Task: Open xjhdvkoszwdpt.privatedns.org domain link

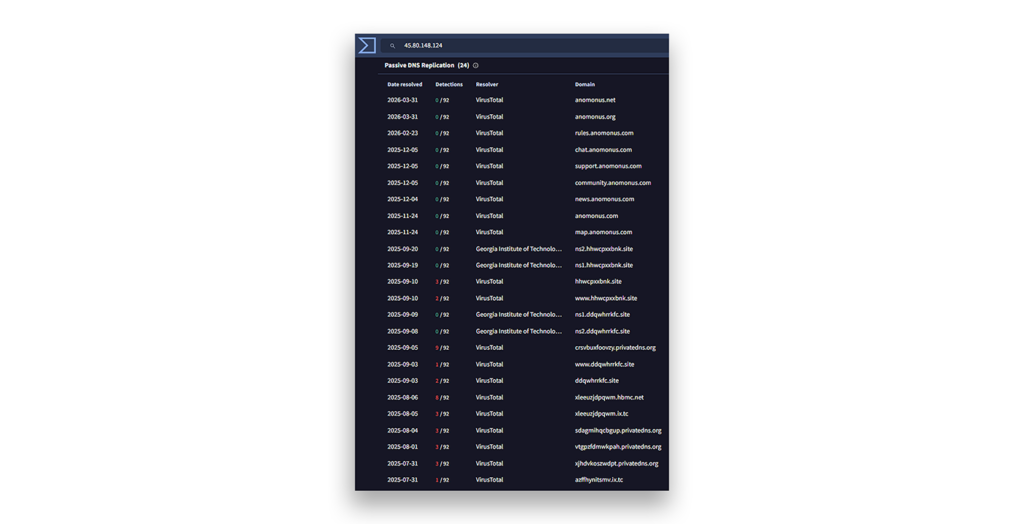Action: [x=616, y=463]
